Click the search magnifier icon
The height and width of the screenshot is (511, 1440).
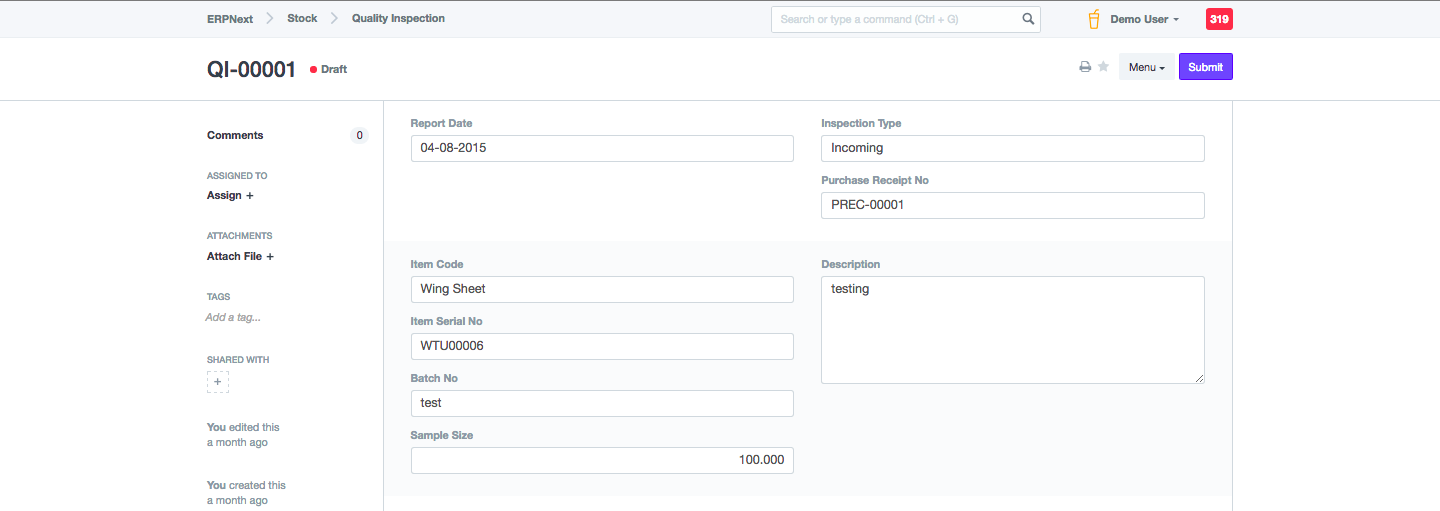coord(1028,19)
